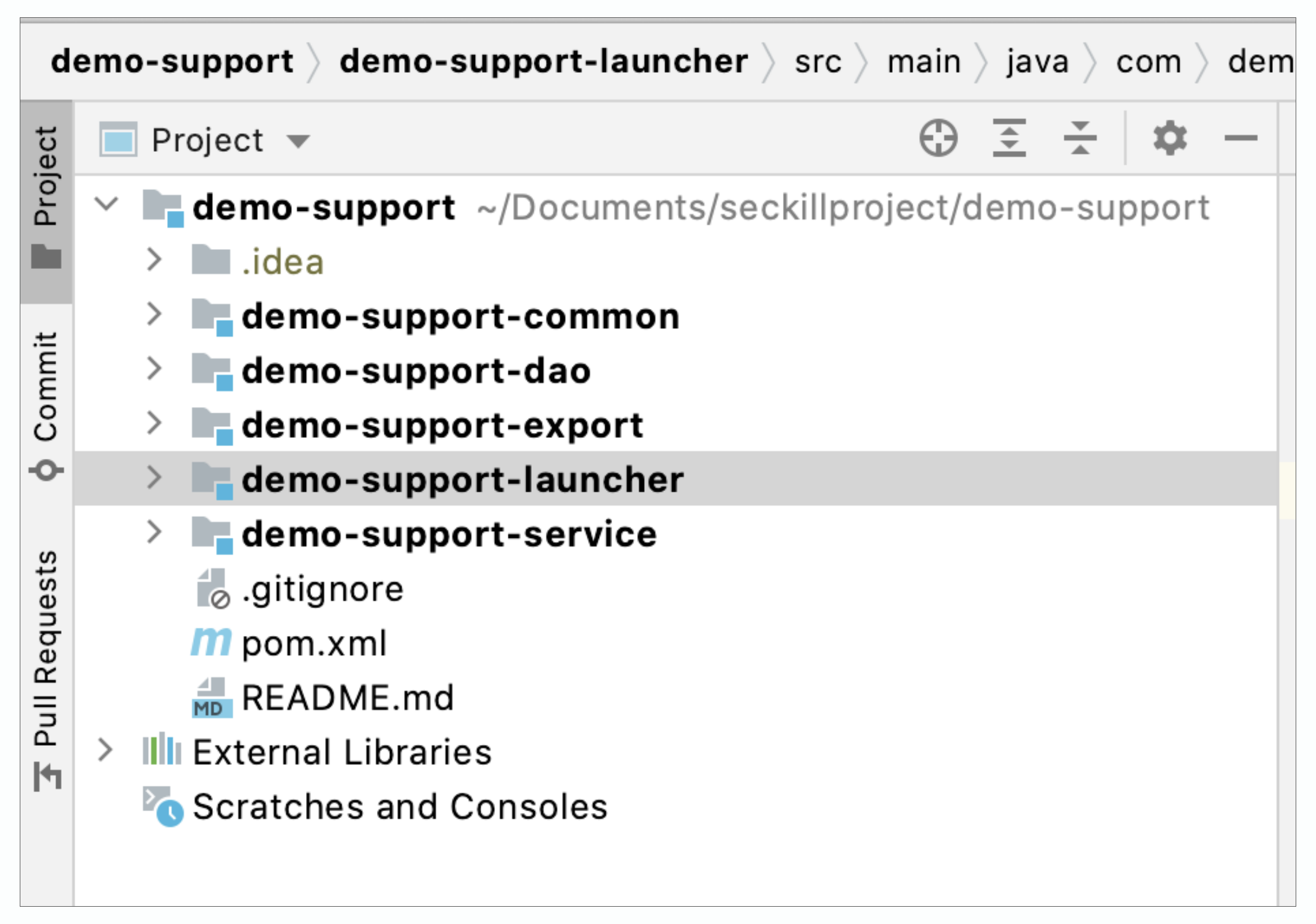
Task: Click the Select Opened File crosshair icon
Action: (938, 138)
